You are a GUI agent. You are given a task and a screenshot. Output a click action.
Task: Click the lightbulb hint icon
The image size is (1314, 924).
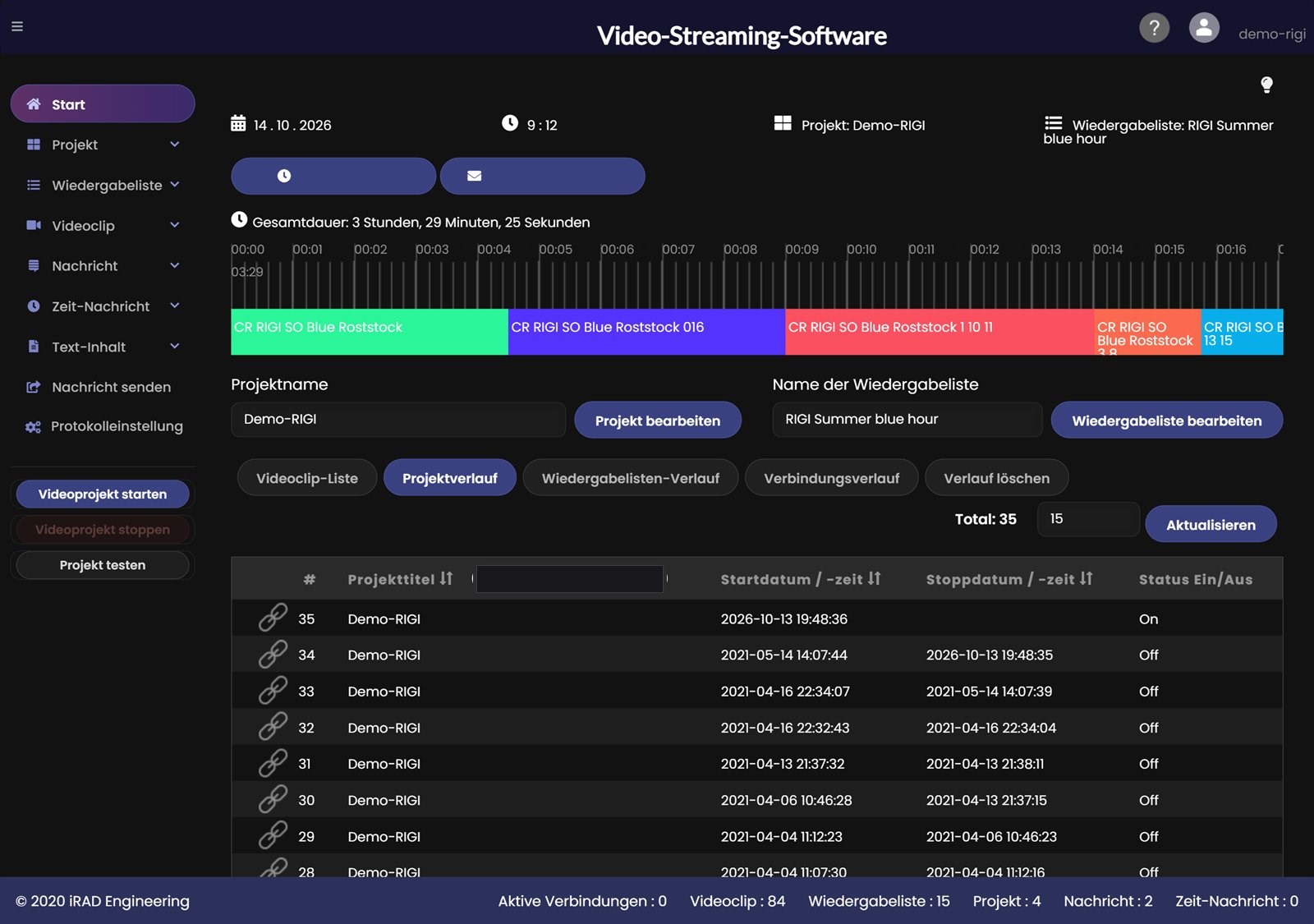click(1266, 85)
